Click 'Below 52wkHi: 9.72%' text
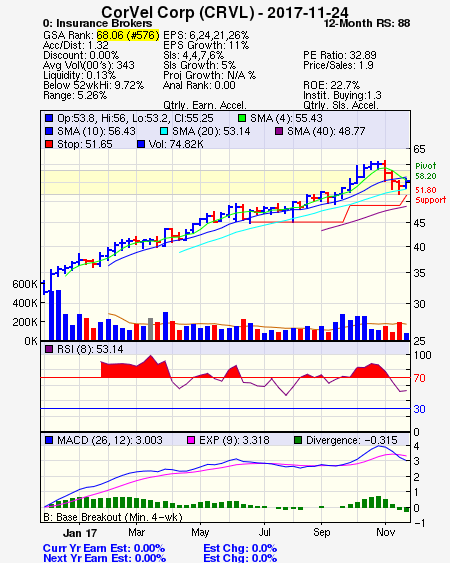This screenshot has height=563, width=450. (x=93, y=85)
